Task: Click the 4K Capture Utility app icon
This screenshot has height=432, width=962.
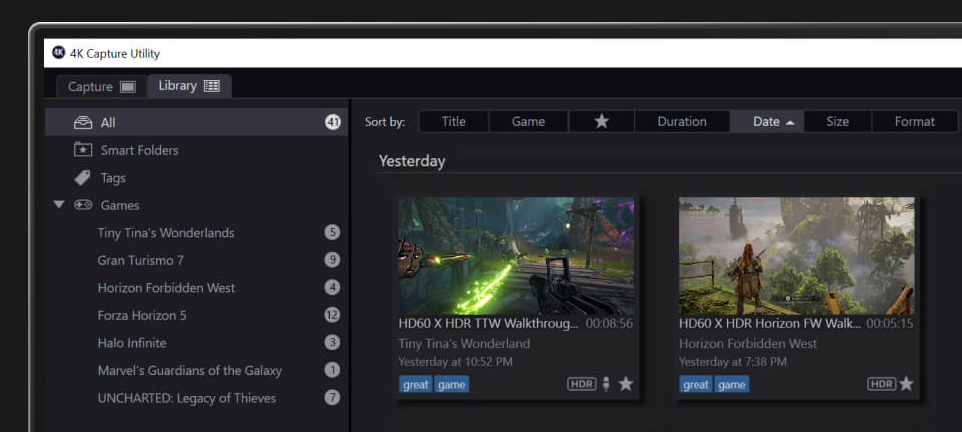Action: (x=58, y=53)
